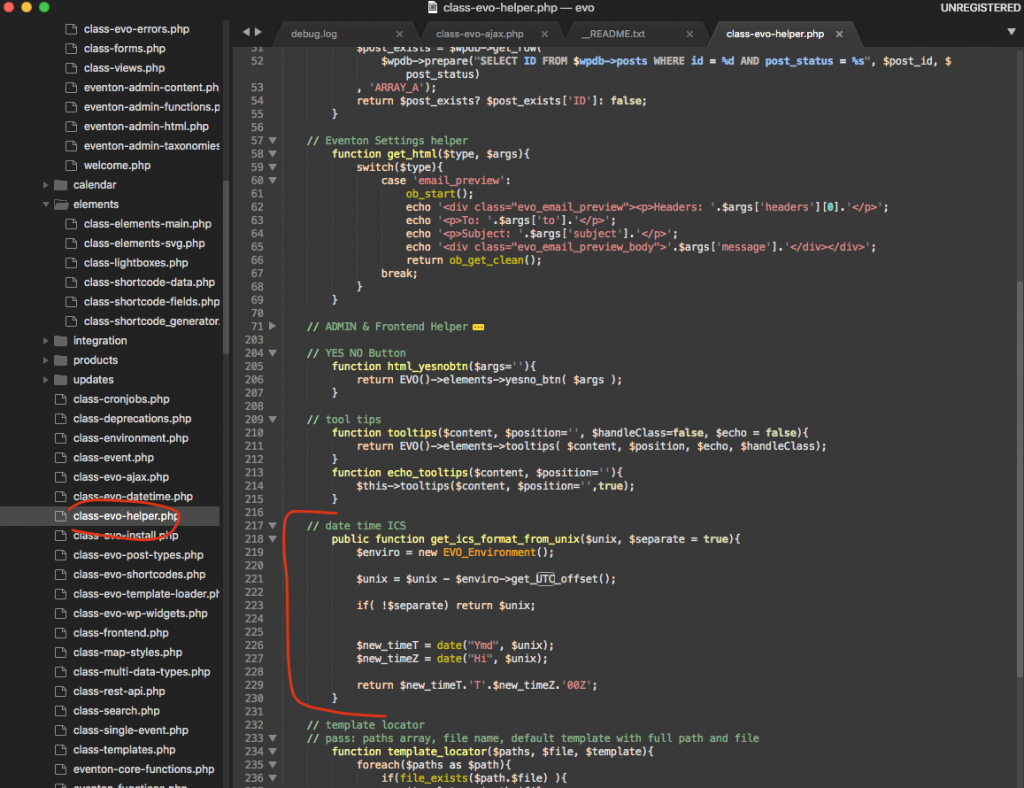Click the class-deprecations.php file icon
1024x788 pixels.
61,418
